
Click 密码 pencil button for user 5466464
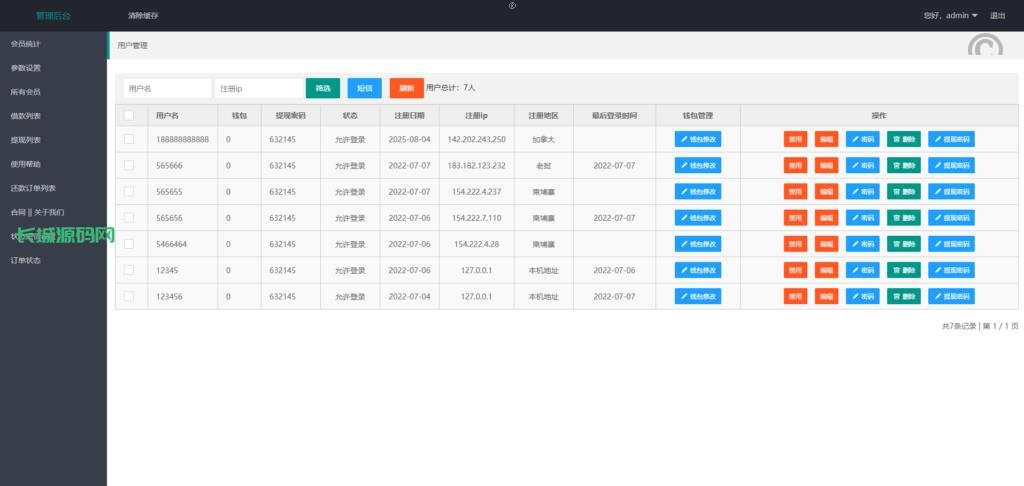click(862, 243)
